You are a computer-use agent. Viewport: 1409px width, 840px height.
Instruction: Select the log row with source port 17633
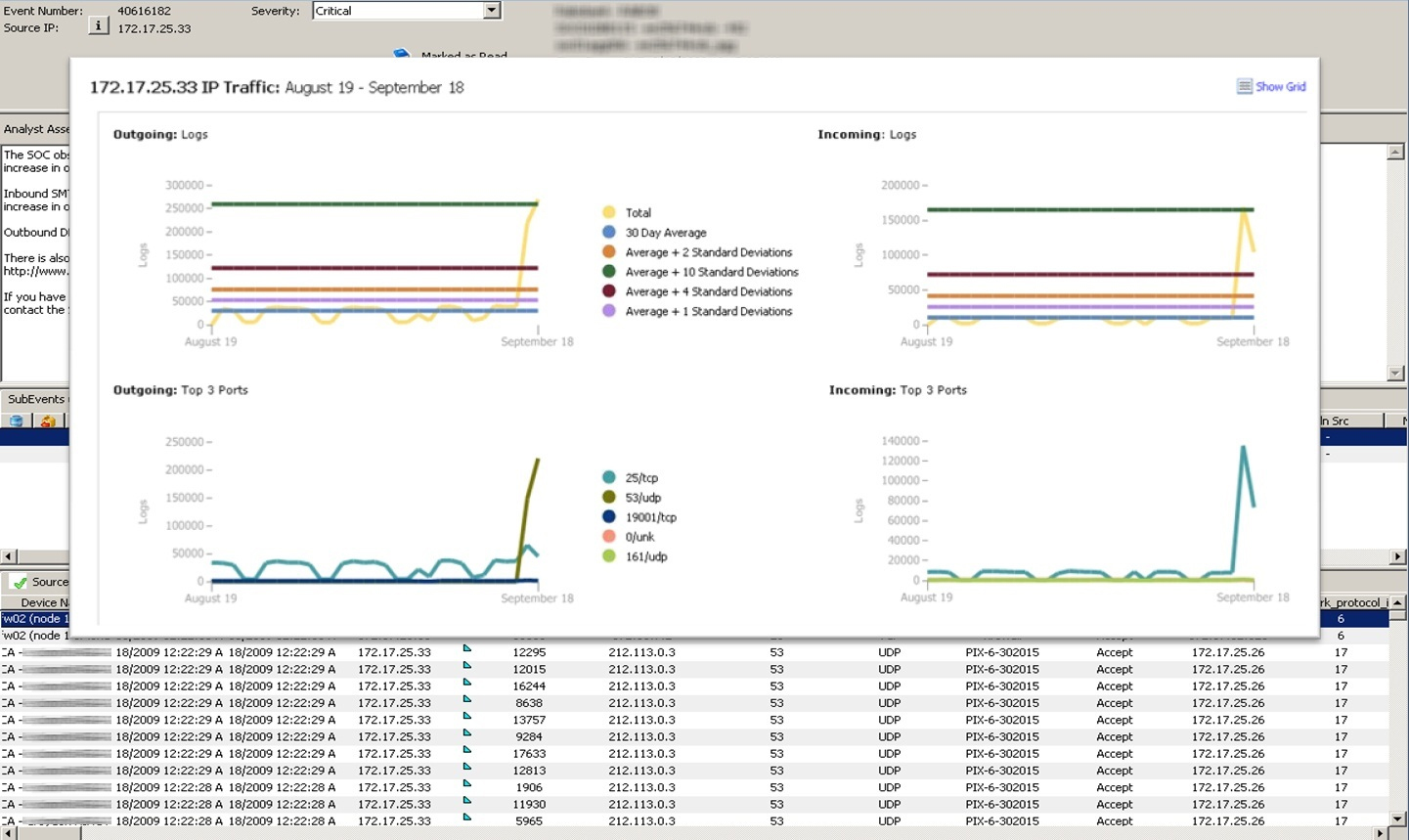tap(529, 754)
